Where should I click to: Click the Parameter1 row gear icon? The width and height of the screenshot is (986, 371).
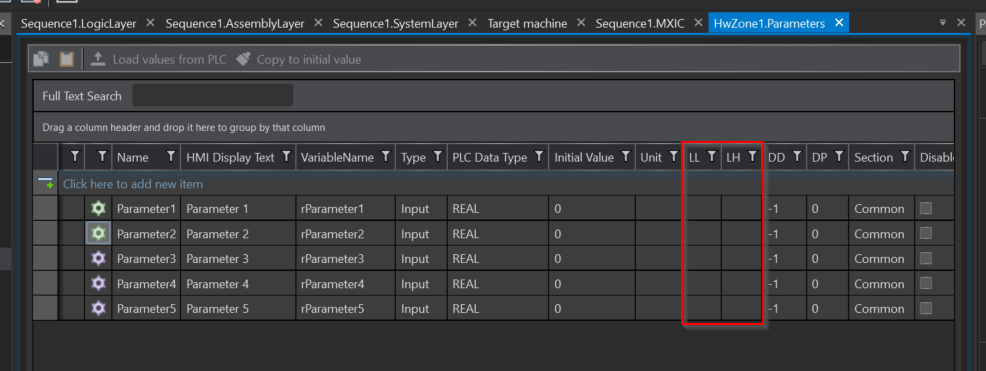[98, 208]
